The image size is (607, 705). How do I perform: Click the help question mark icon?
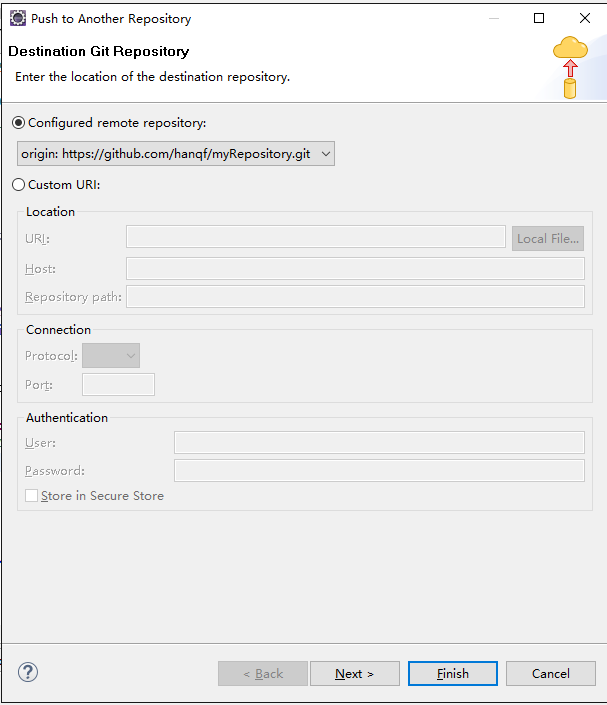(x=28, y=673)
